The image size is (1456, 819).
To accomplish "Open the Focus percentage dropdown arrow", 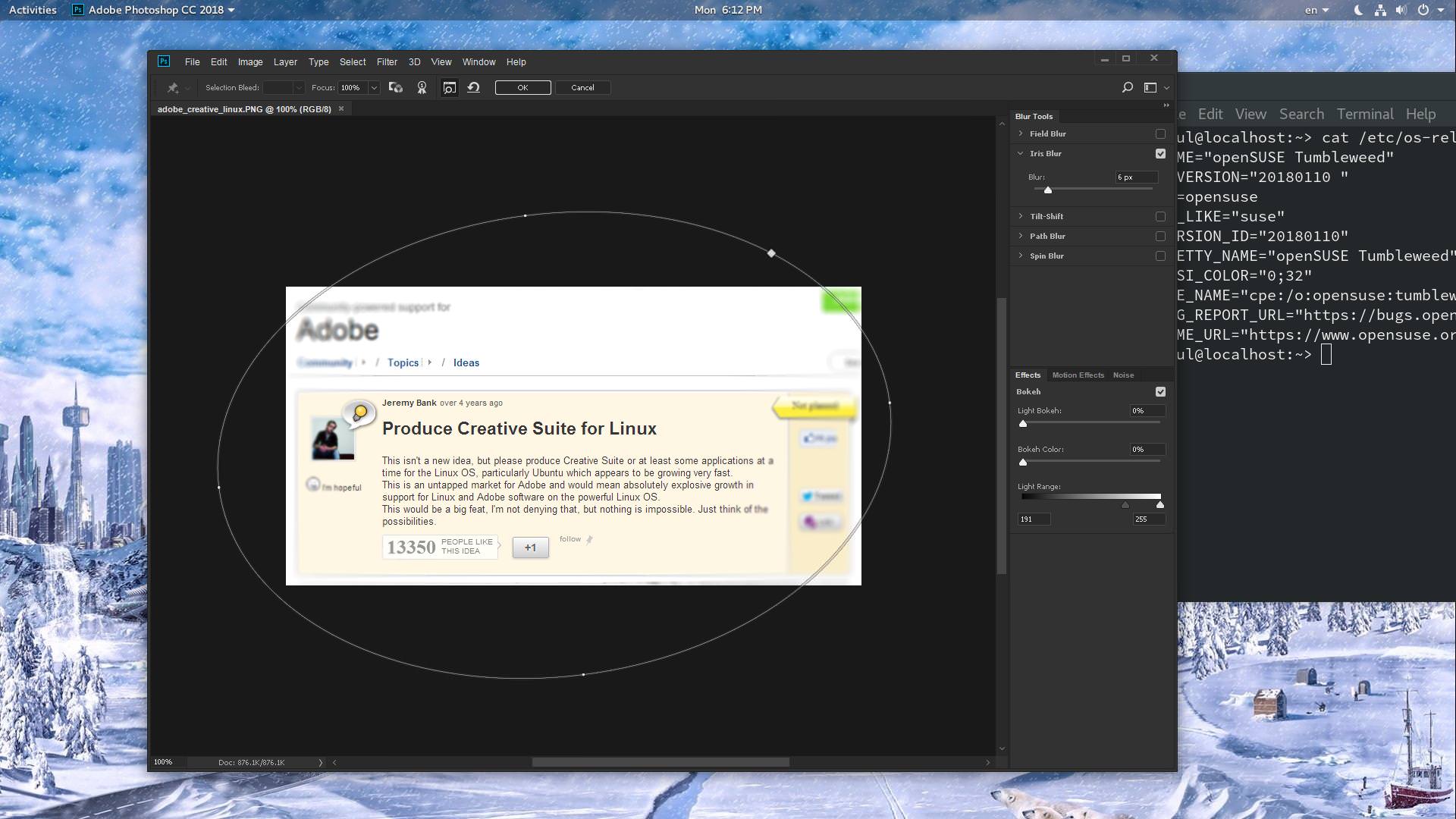I will [x=374, y=88].
